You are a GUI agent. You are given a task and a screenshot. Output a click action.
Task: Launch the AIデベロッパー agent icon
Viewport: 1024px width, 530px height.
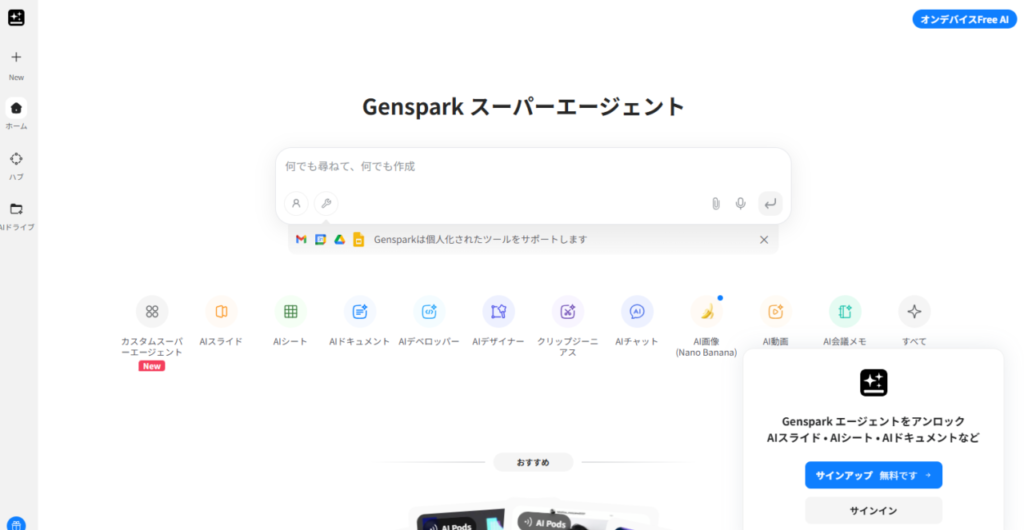[x=429, y=311]
